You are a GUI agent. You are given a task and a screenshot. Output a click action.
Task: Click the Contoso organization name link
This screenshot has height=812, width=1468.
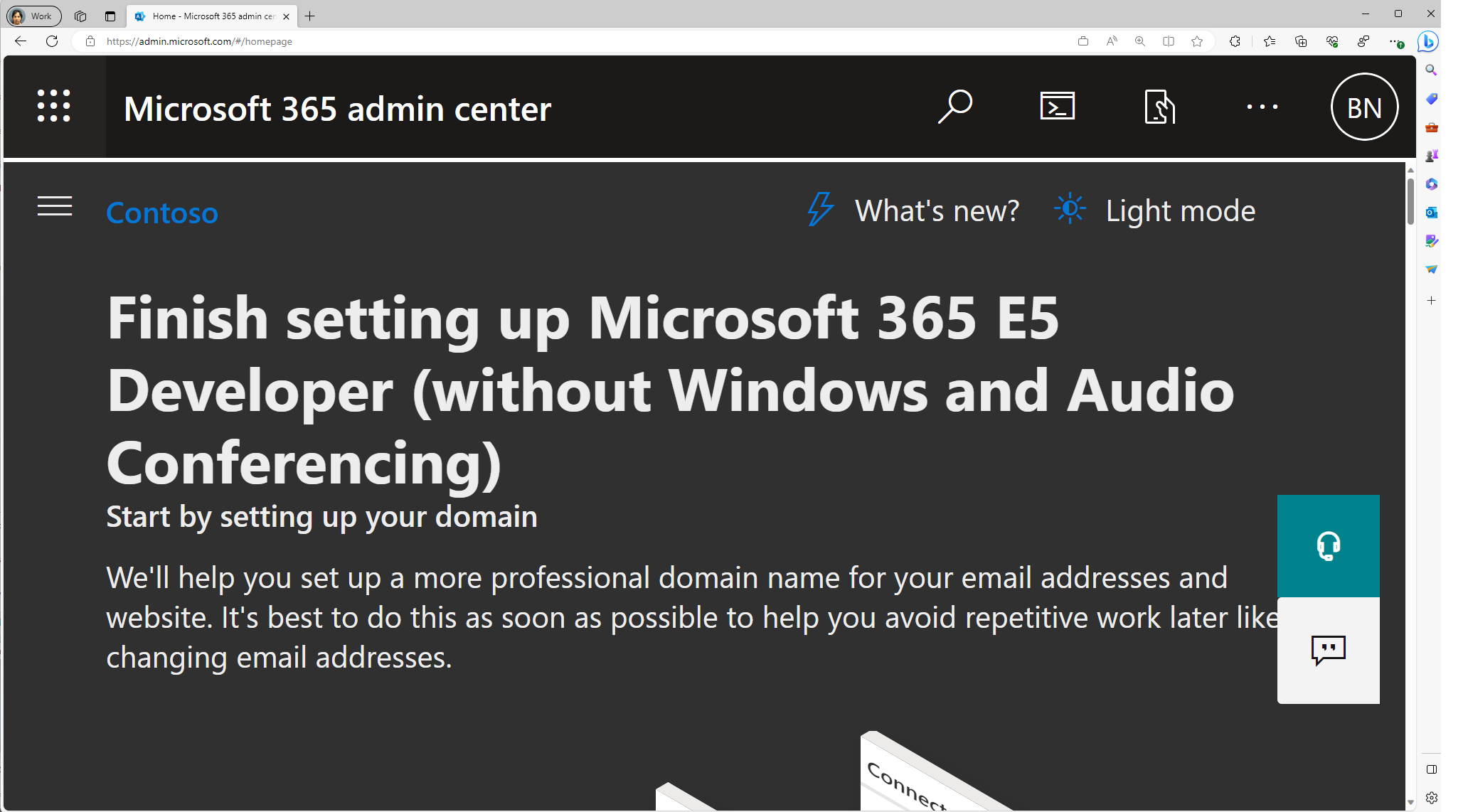162,210
